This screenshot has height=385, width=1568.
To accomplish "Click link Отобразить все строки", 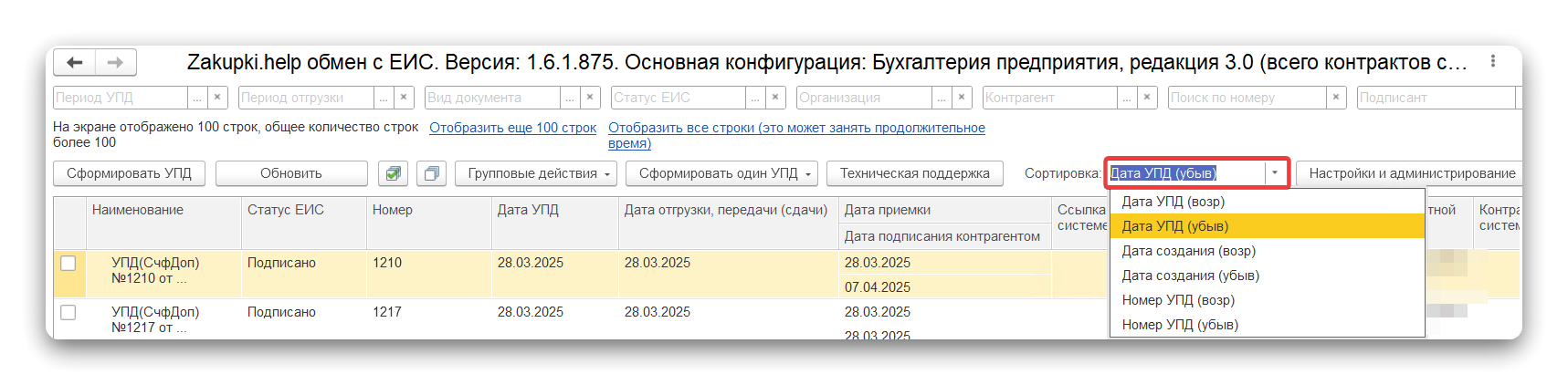I will pyautogui.click(x=796, y=135).
